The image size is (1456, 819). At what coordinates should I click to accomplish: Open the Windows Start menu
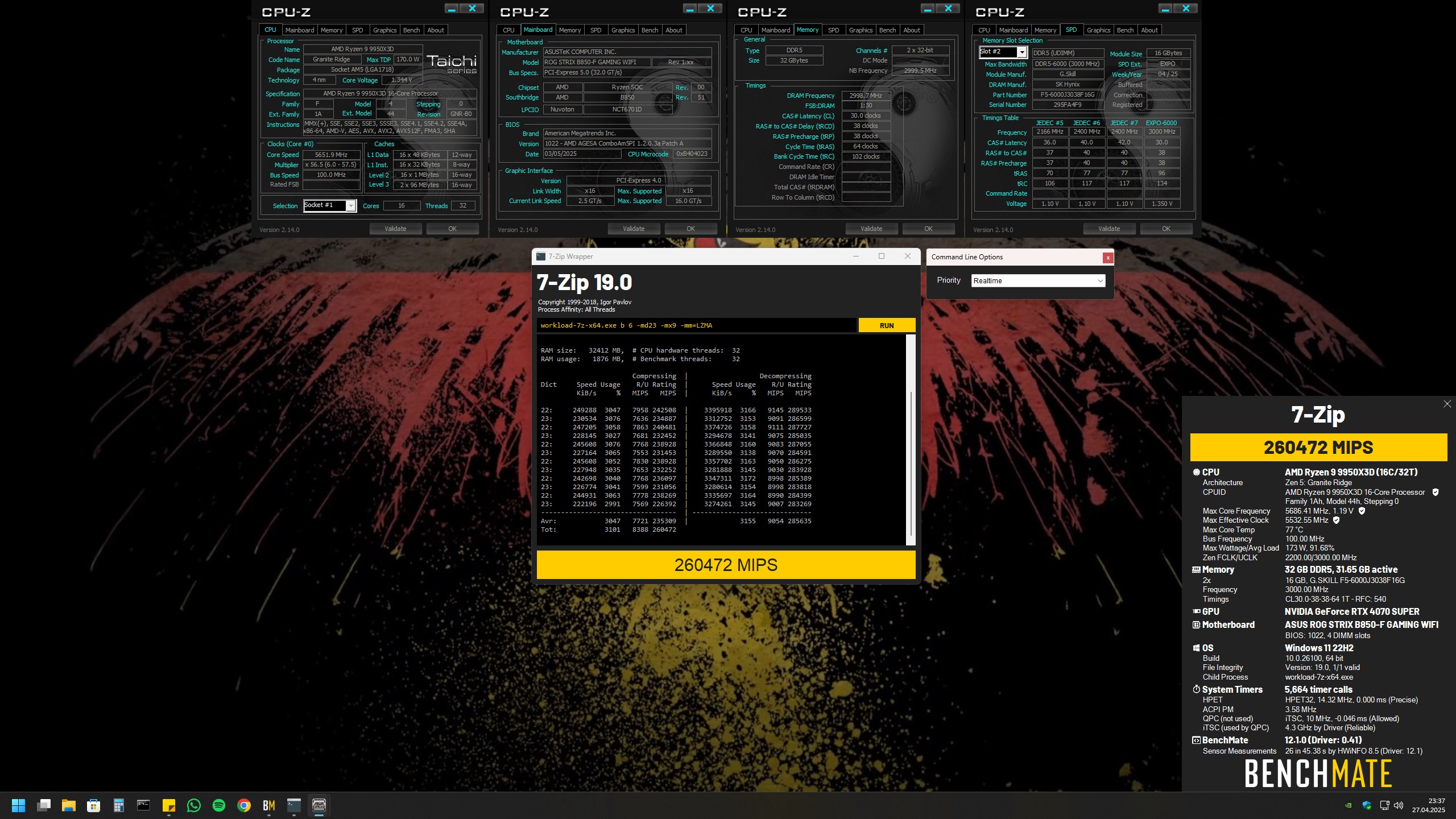[18, 805]
